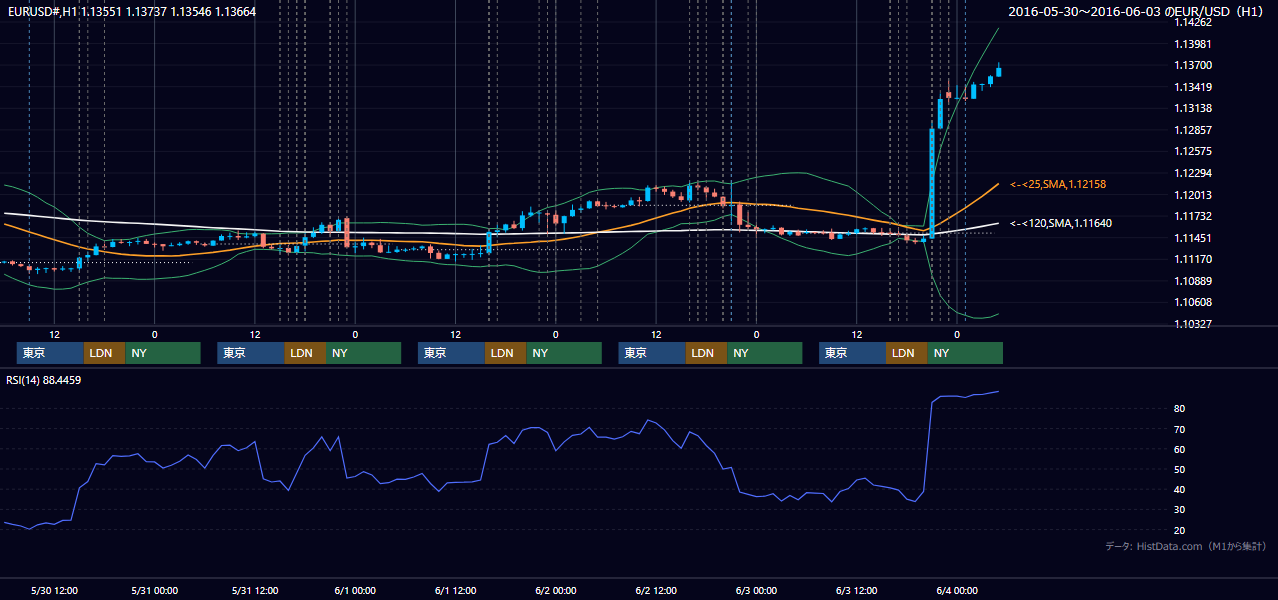
Task: Click the 6/2 12:00 date label
Action: [655, 590]
